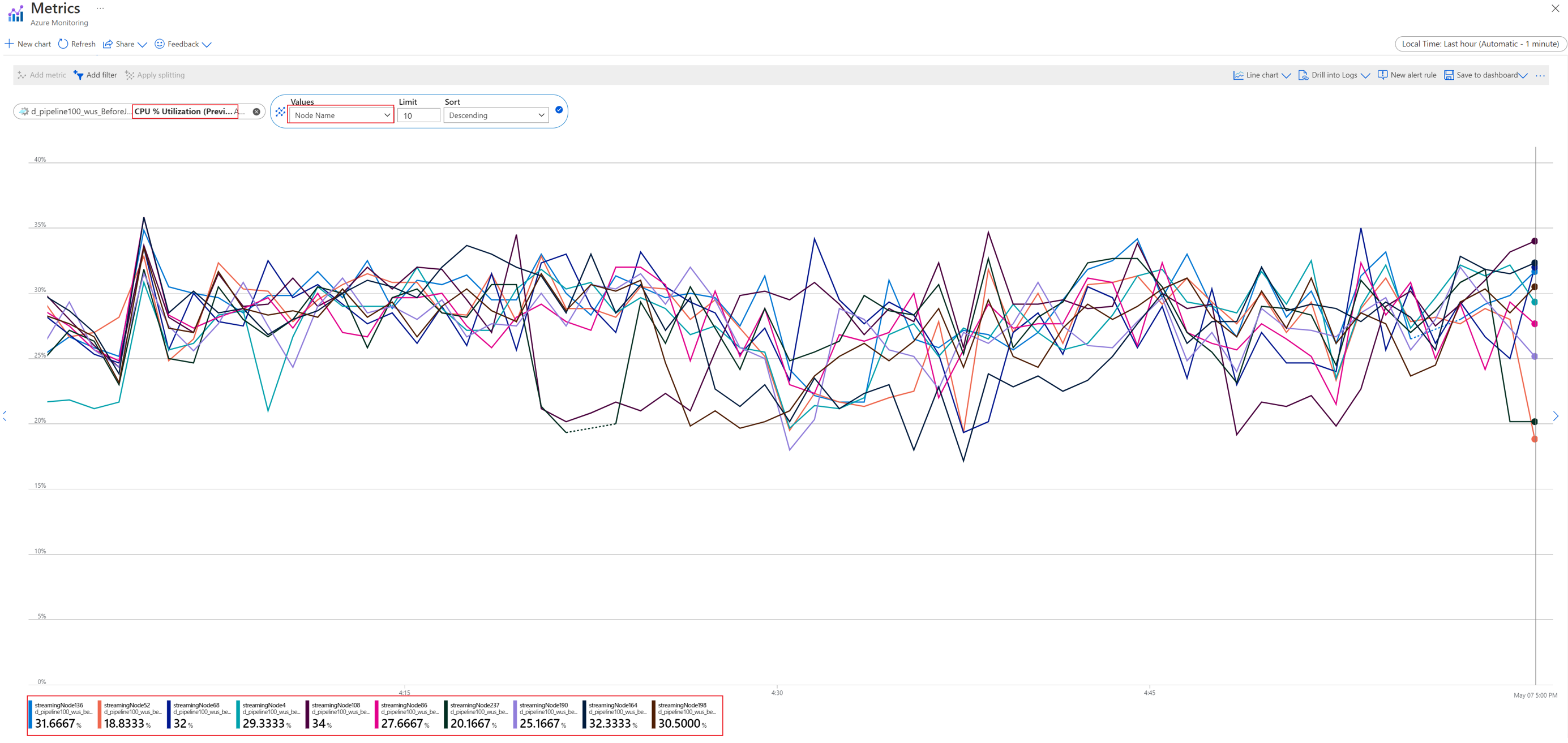Viewport: 1568px width, 743px height.
Task: Open the Share menu
Action: coord(125,44)
